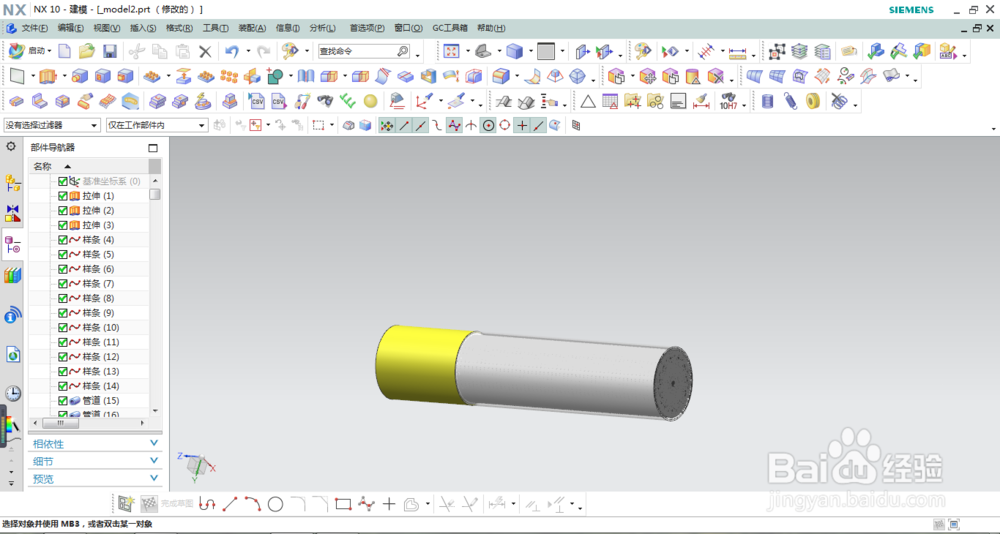Click the green check marks icon
Screen dimensions: 1000x534
[348, 101]
